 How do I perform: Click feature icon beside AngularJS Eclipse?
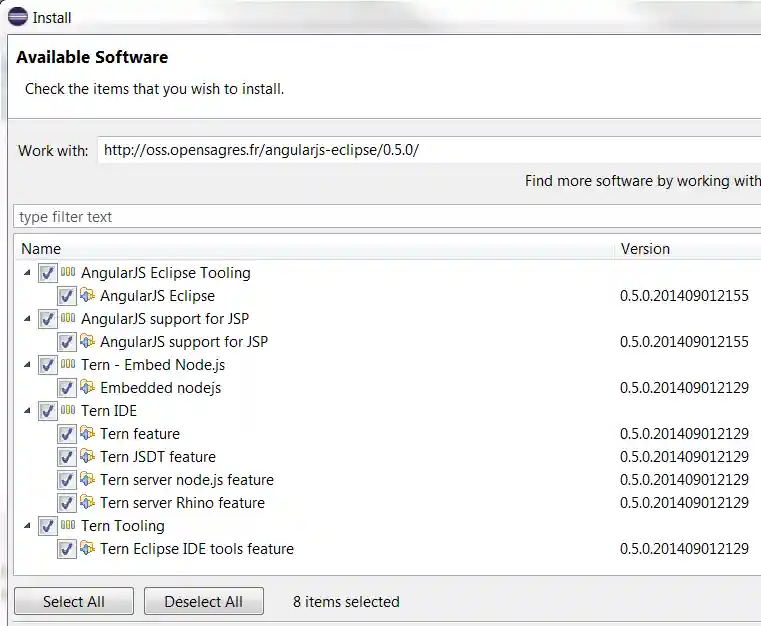pyautogui.click(x=87, y=295)
